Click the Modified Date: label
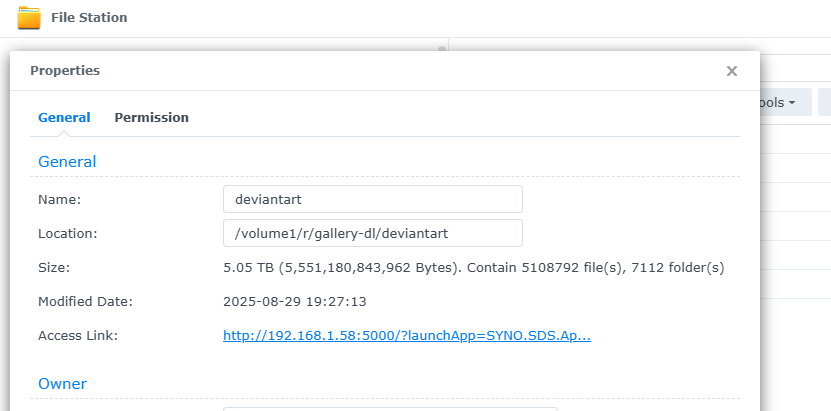This screenshot has height=411, width=831. tap(85, 301)
